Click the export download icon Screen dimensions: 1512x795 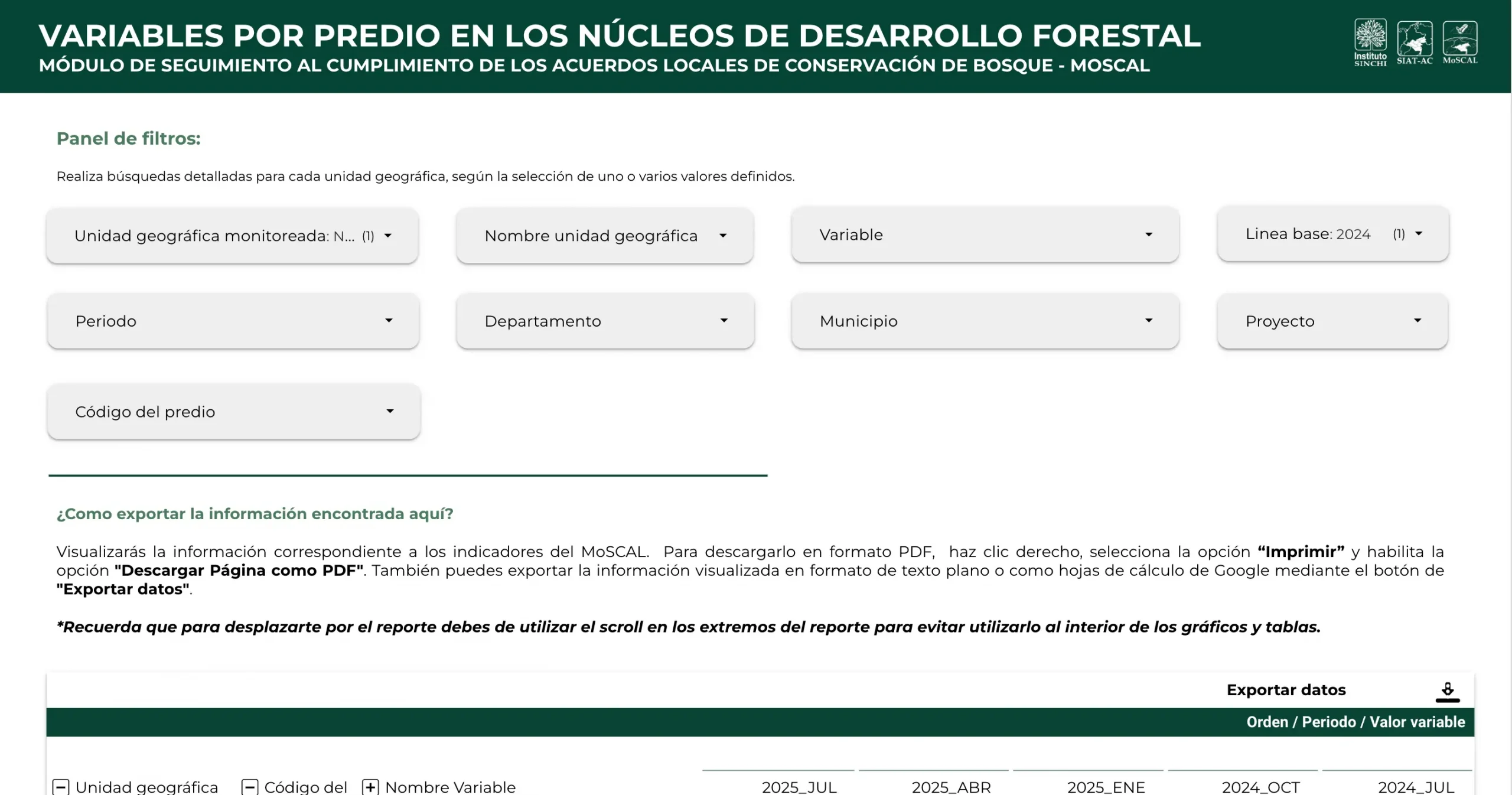tap(1447, 692)
